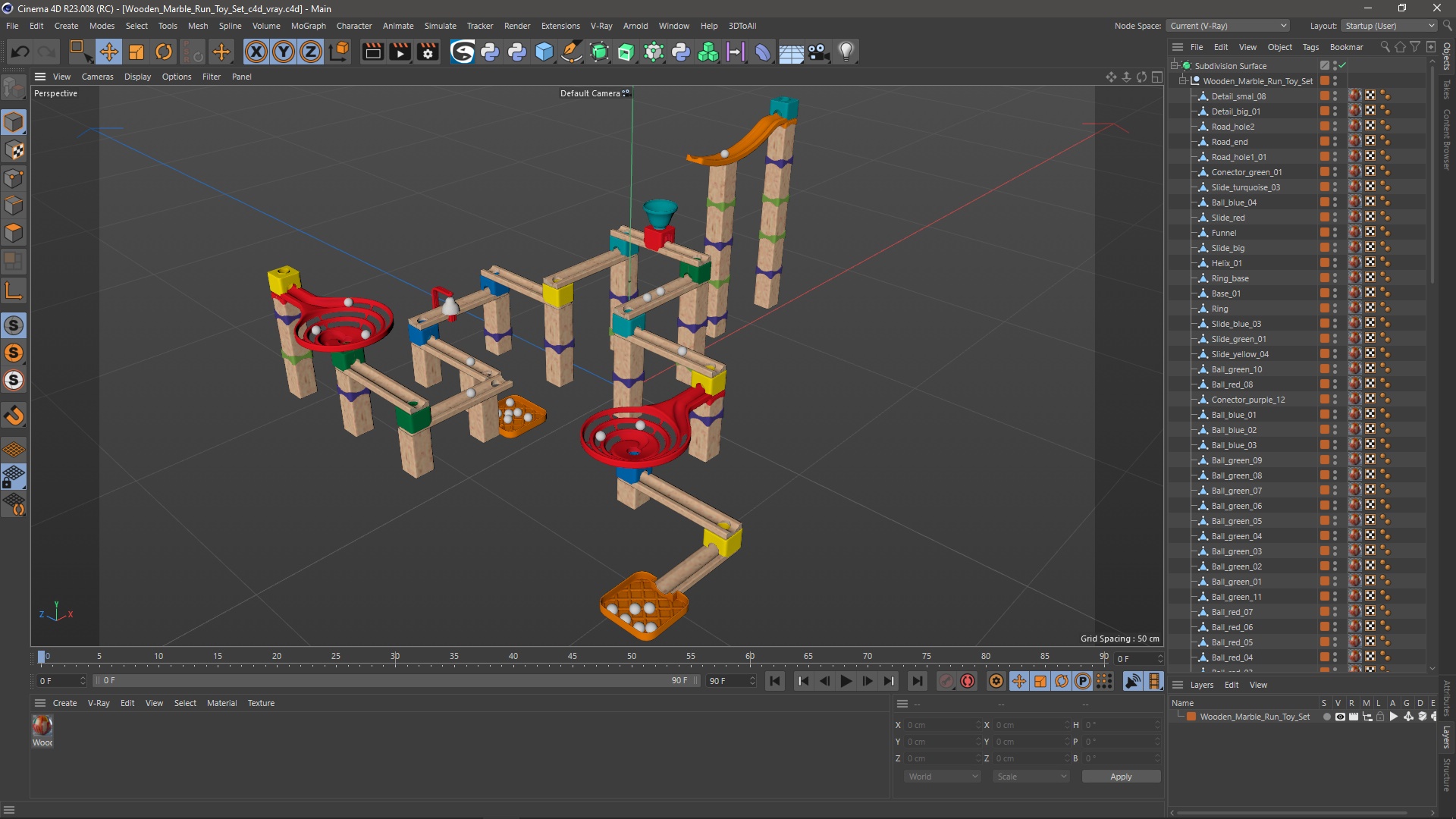Open viewport Filter menu

[x=211, y=77]
